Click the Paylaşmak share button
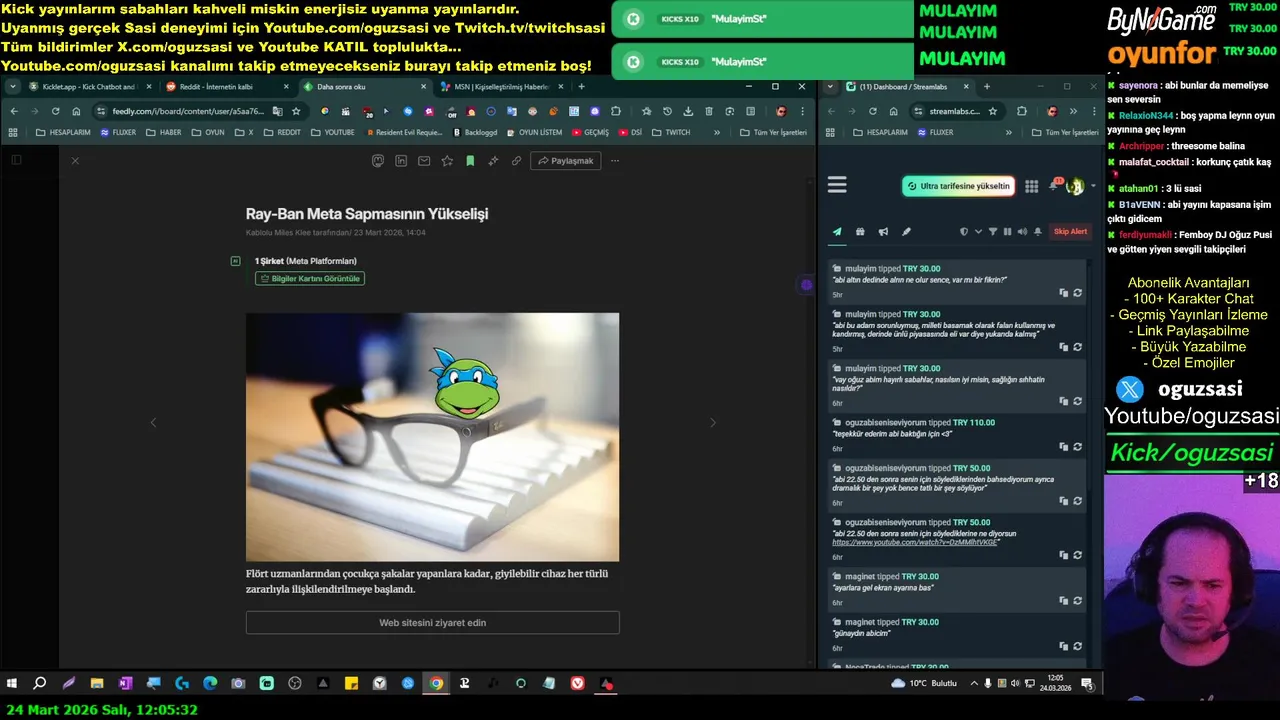Screen dimensions: 1280x720 (x=565, y=160)
